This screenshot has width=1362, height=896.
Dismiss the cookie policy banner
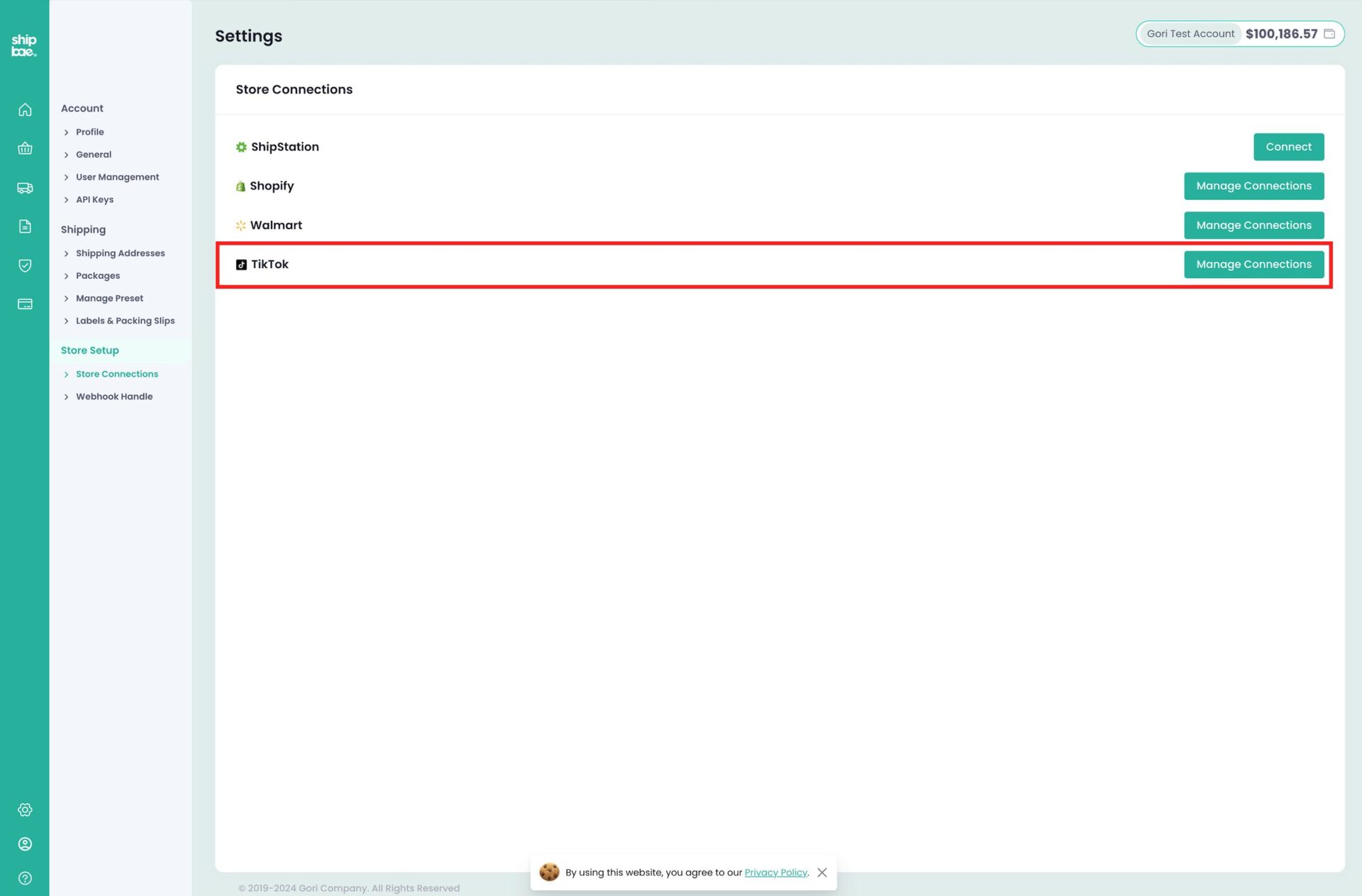tap(822, 873)
